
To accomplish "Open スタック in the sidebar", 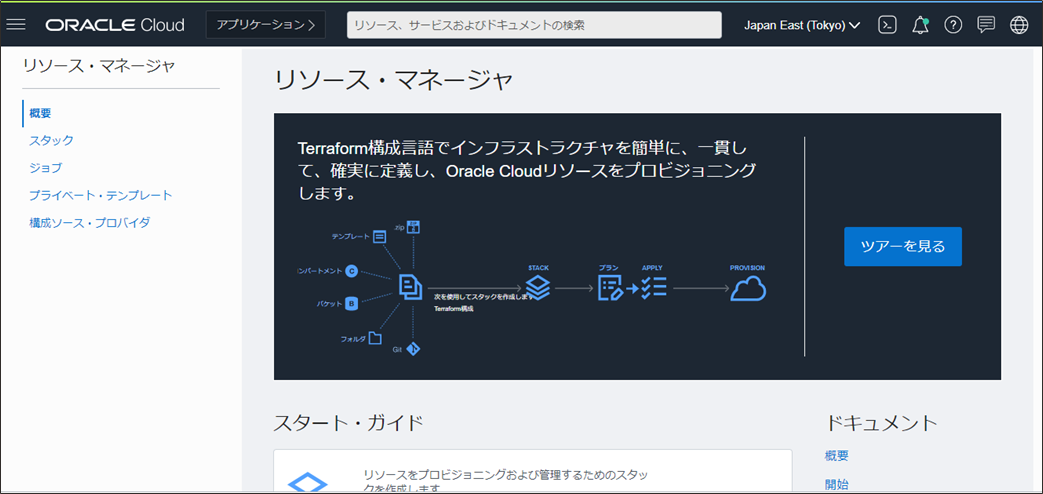I will 51,140.
